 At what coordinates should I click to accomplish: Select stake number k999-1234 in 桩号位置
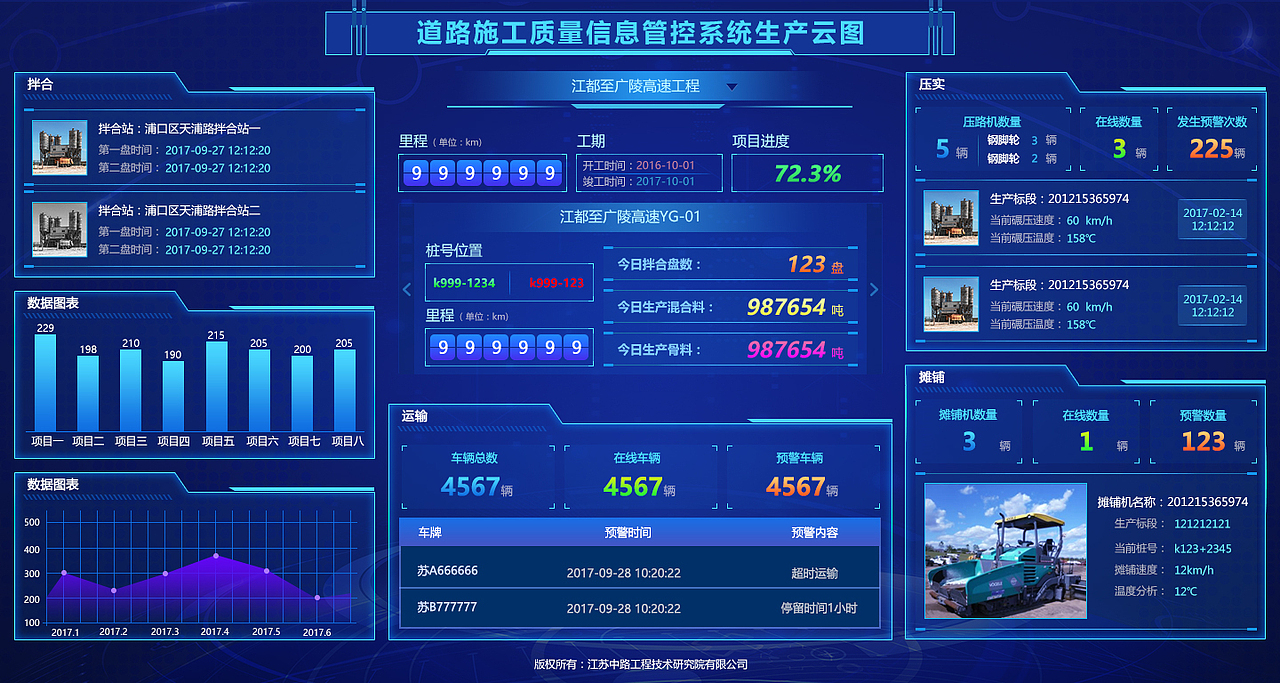pyautogui.click(x=465, y=283)
